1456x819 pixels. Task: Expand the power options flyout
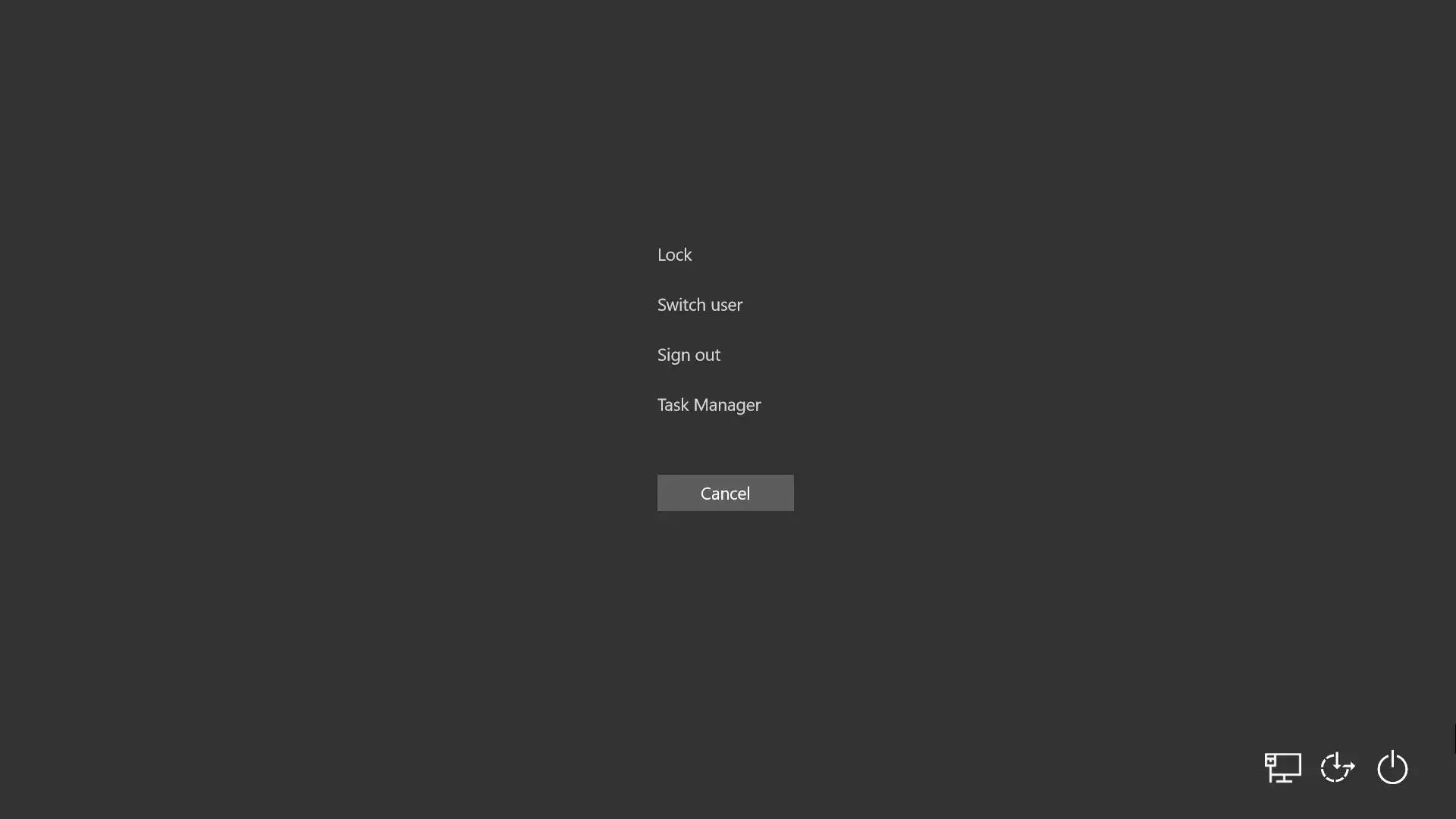[1392, 767]
